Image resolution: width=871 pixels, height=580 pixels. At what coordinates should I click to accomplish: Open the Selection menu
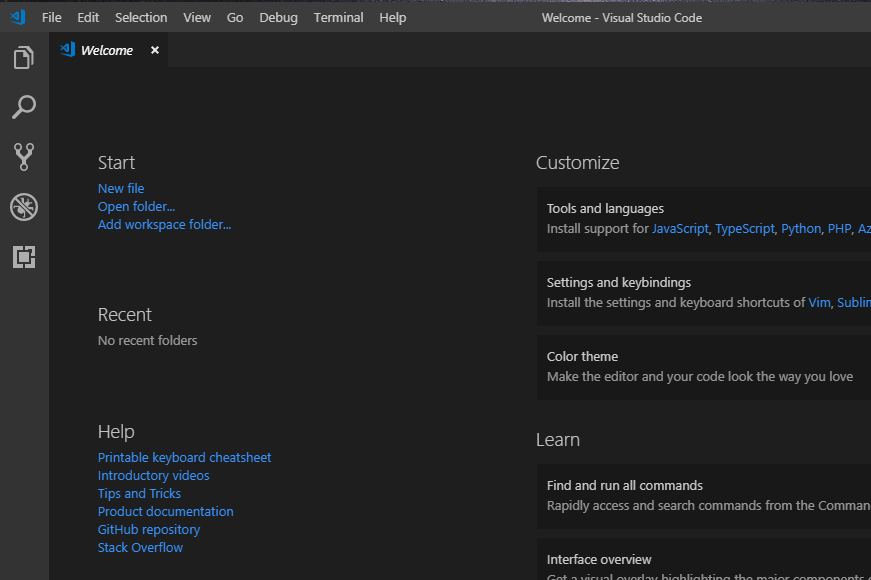coord(141,18)
